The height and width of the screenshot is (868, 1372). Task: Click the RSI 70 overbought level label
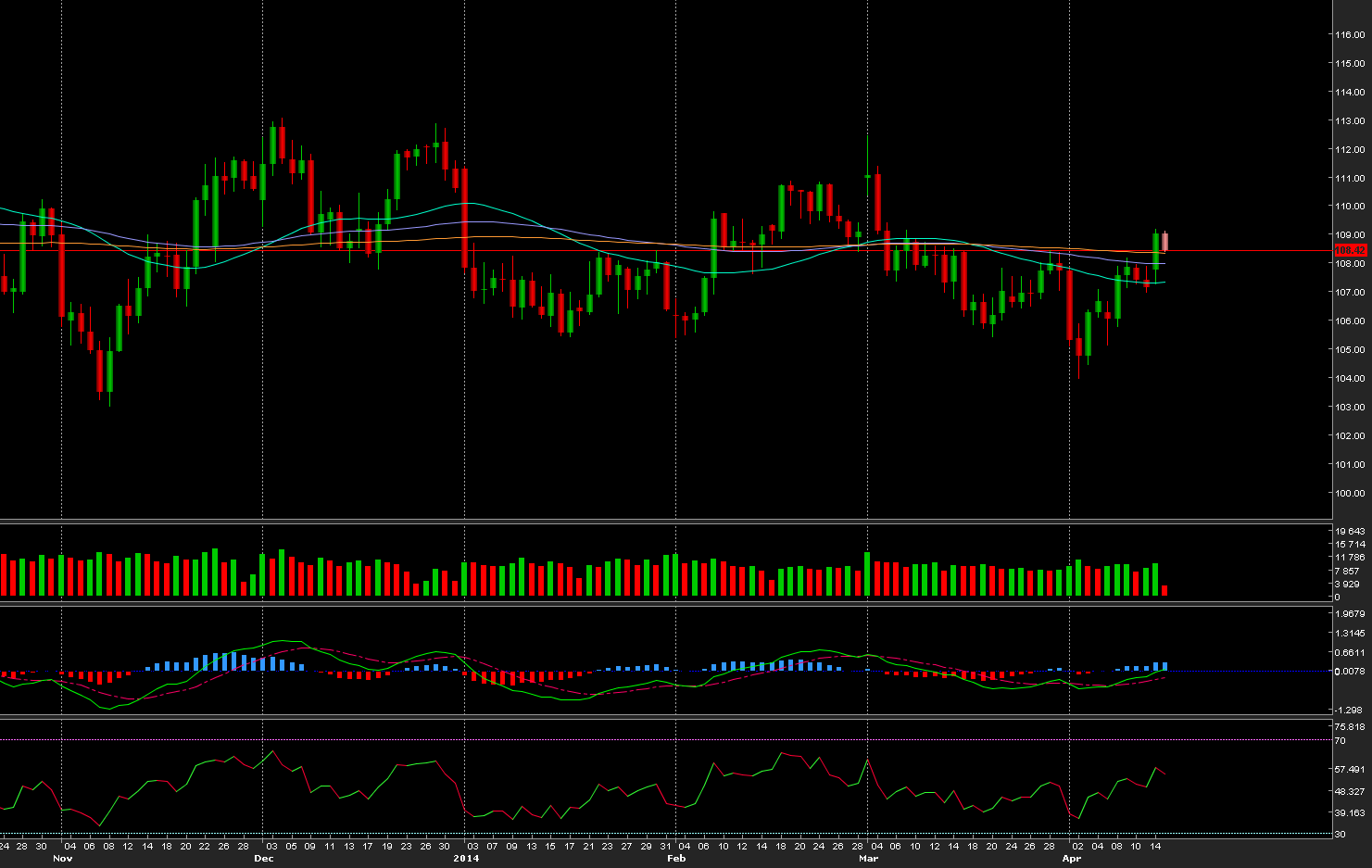[1341, 740]
